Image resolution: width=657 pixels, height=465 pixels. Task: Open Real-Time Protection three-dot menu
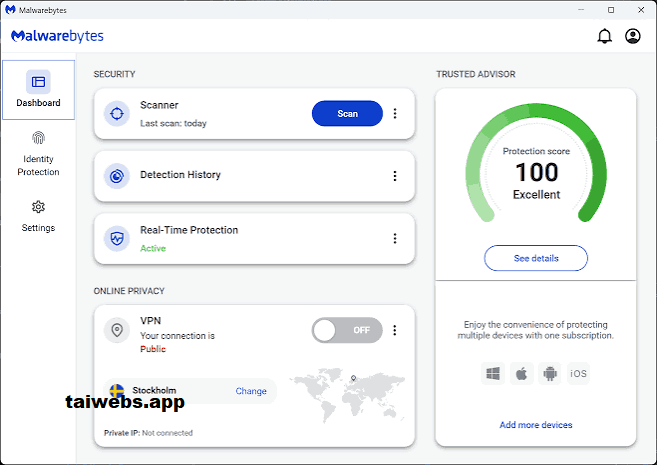pos(395,239)
